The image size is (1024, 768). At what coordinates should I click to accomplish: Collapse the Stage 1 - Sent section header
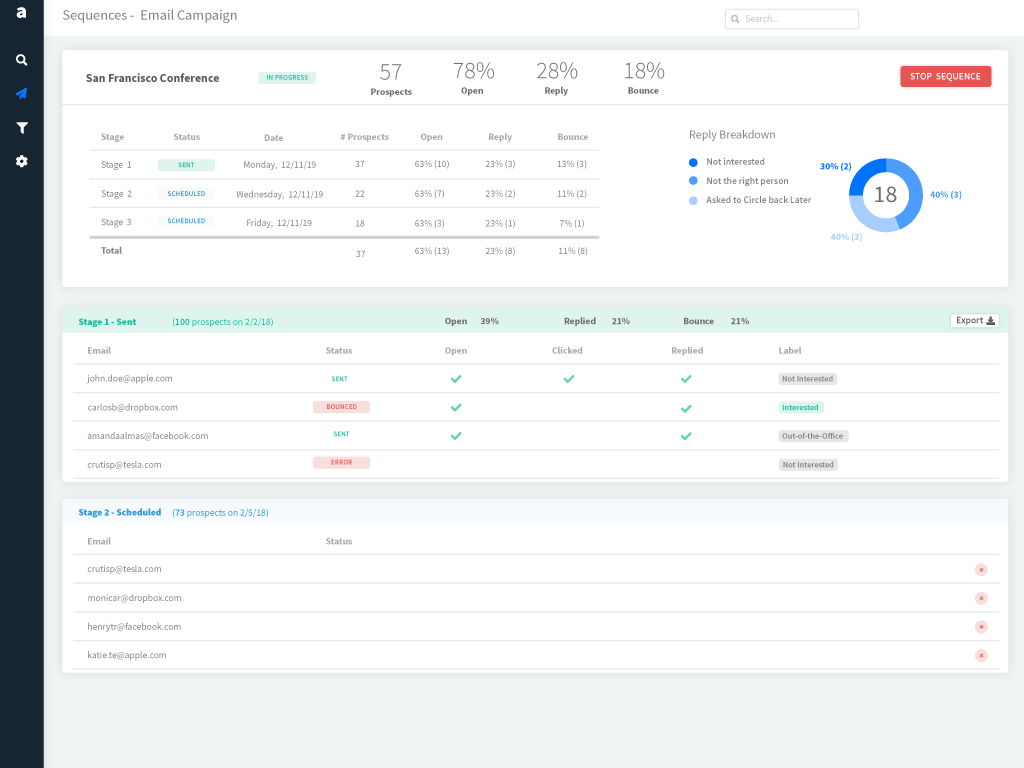(107, 322)
